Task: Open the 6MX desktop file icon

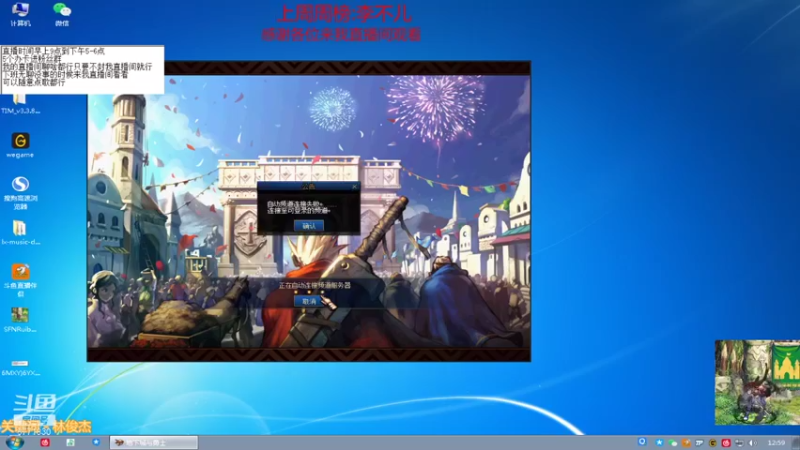Action: 20,367
